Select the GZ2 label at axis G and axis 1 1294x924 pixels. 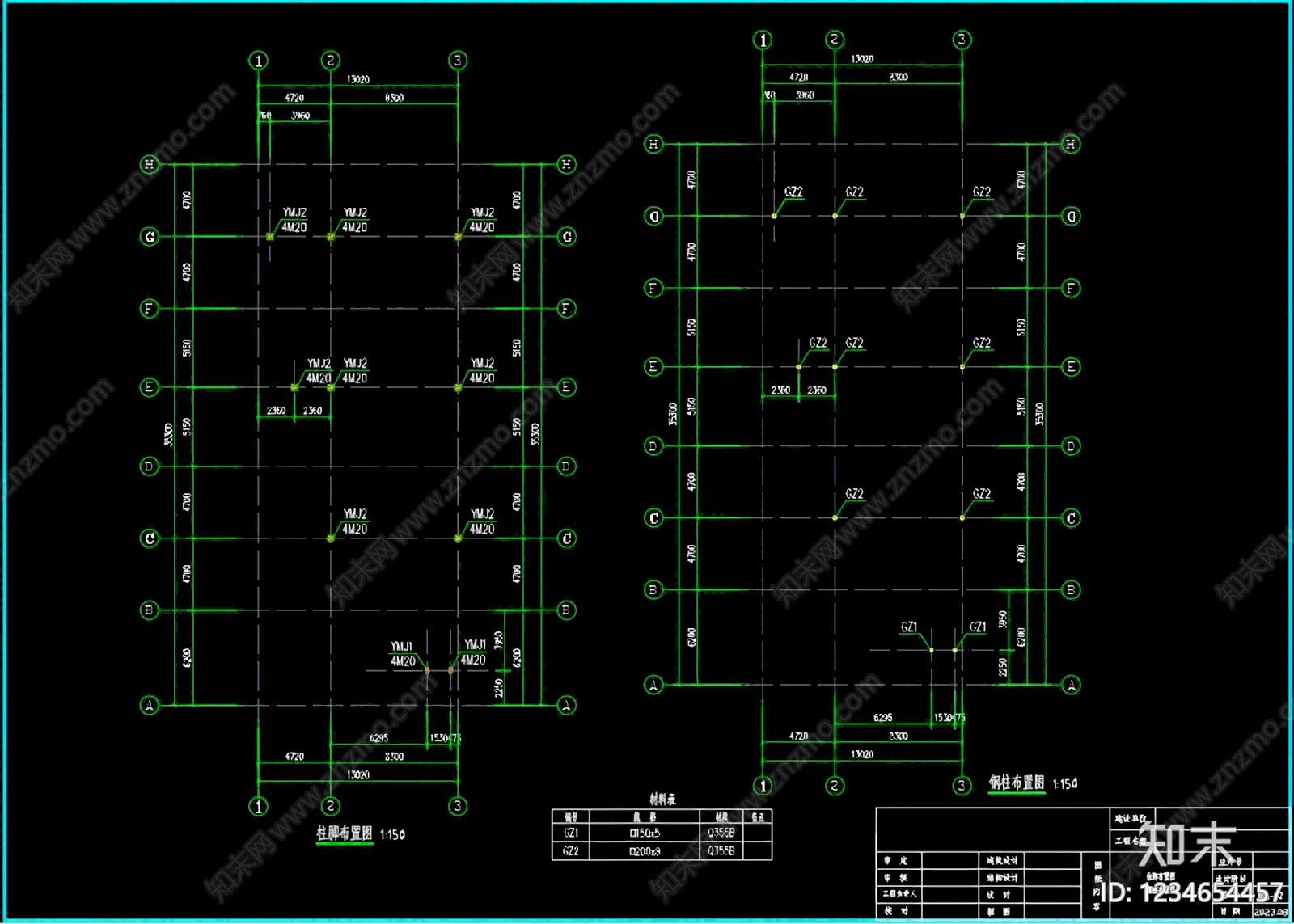pyautogui.click(x=793, y=192)
